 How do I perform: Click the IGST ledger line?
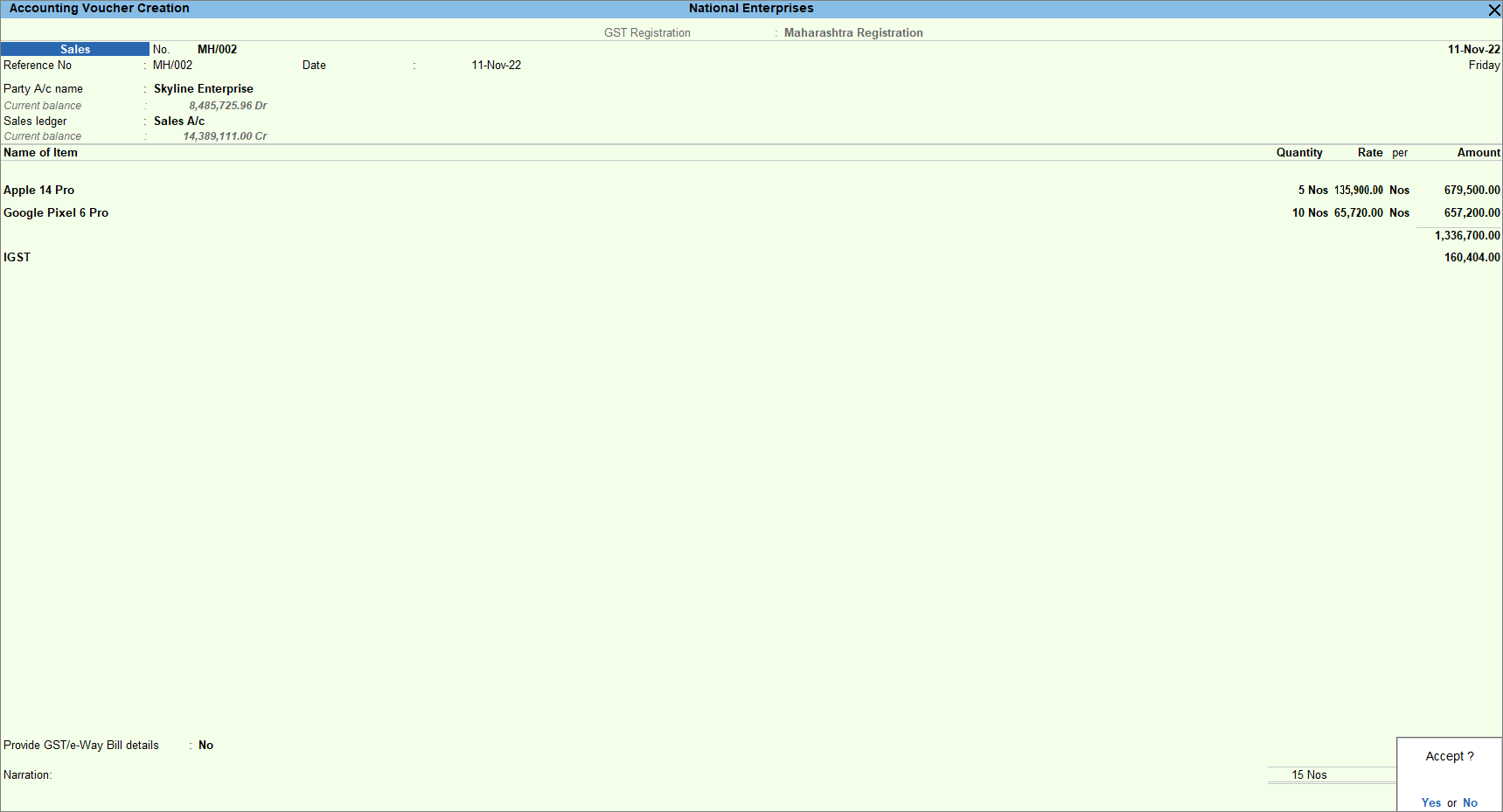(x=17, y=257)
